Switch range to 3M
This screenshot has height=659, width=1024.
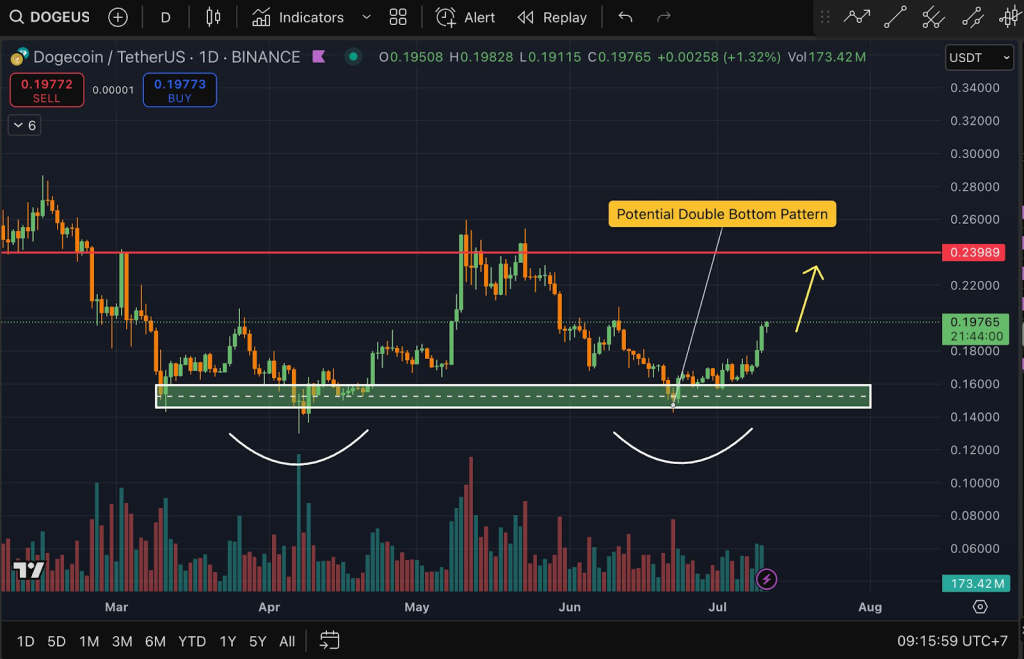[x=121, y=641]
